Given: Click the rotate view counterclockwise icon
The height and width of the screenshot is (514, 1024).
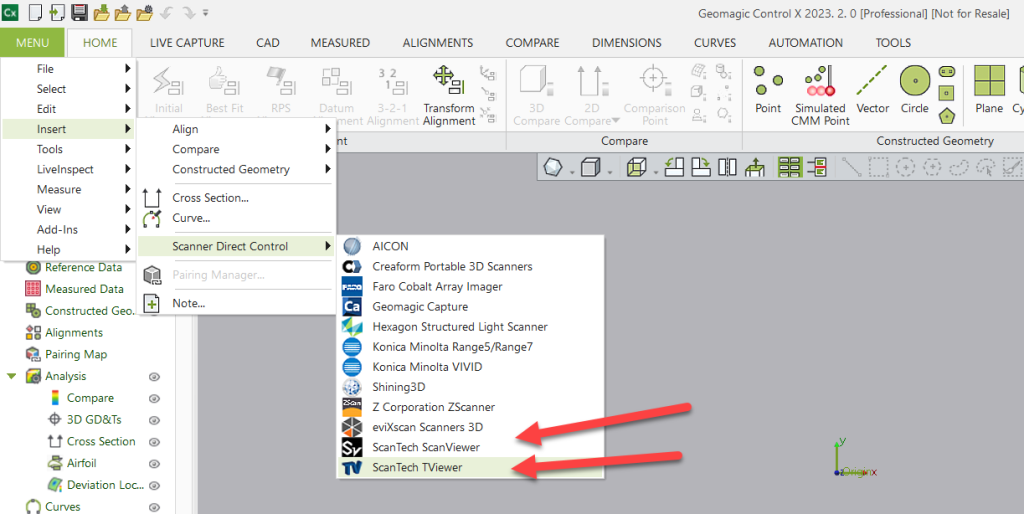Looking at the screenshot, I should [x=674, y=168].
